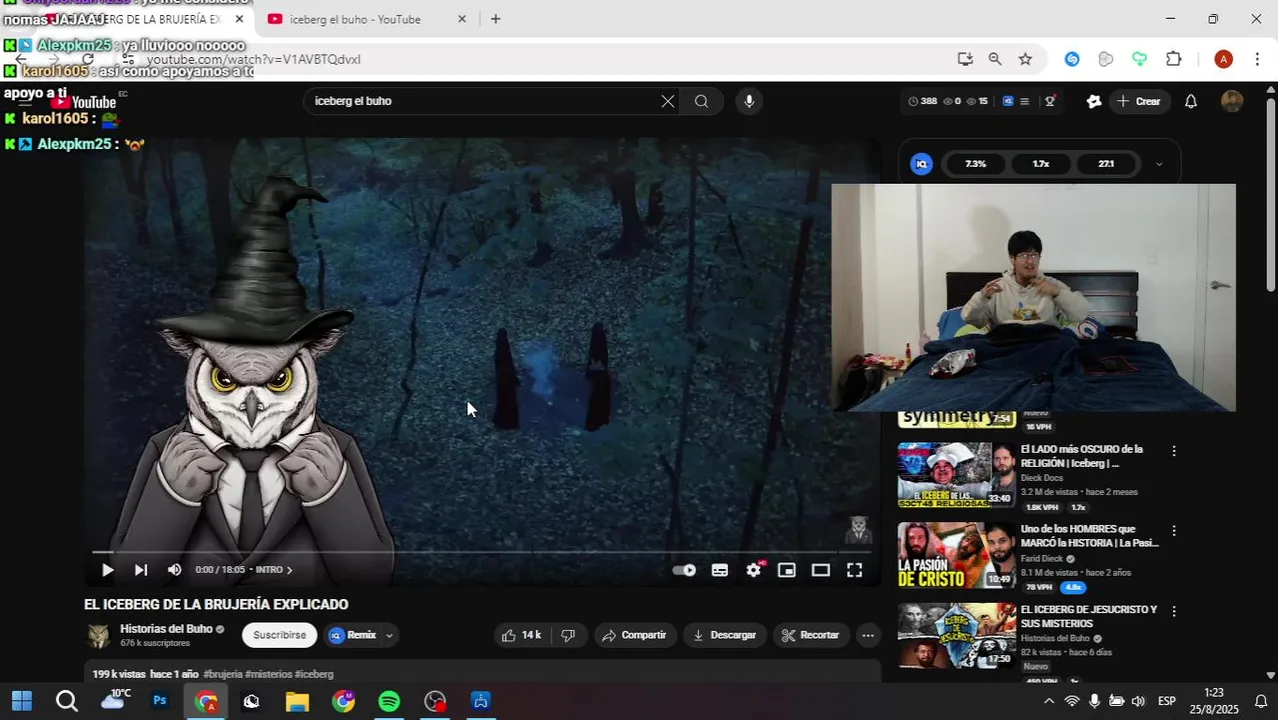Image resolution: width=1278 pixels, height=720 pixels.
Task: Open options for El LADO más OSCURO video
Action: 1174,451
